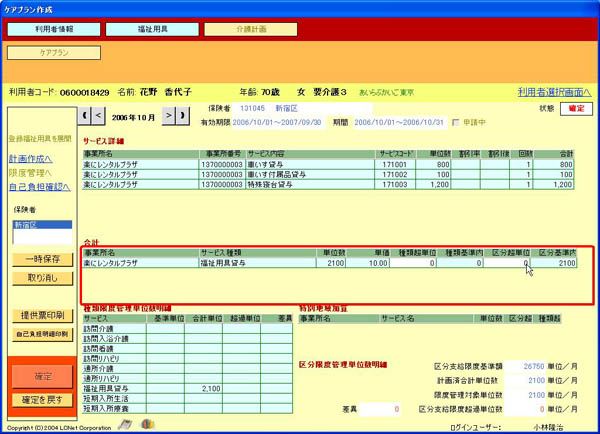Screen dimensions: 600x434
Task: Click the 福祉用具貸与 cell in 合計 table
Action: (x=258, y=263)
